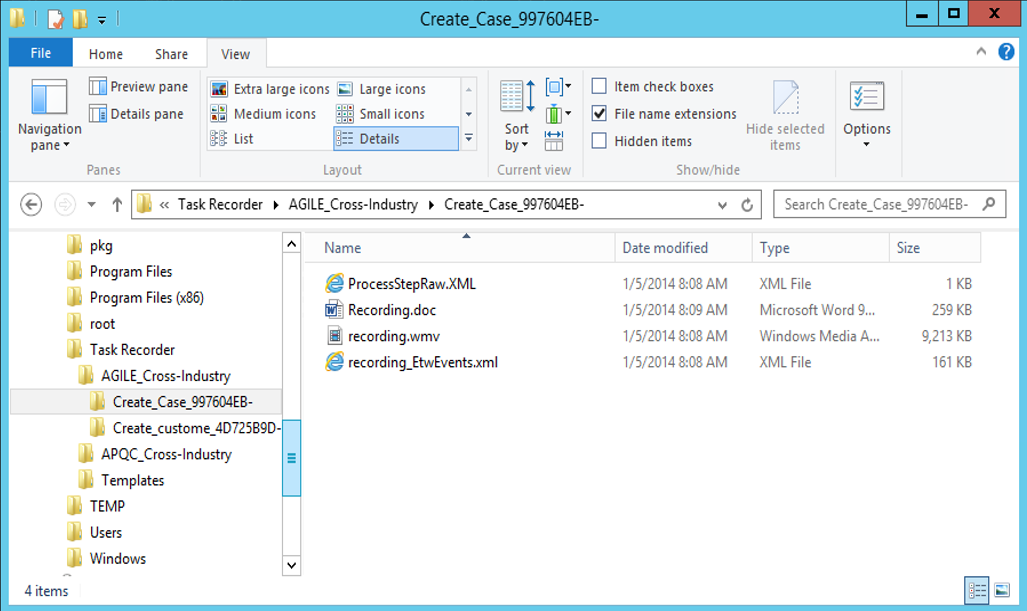This screenshot has height=611, width=1027.
Task: Collapse the ribbon with the chevron
Action: click(983, 53)
